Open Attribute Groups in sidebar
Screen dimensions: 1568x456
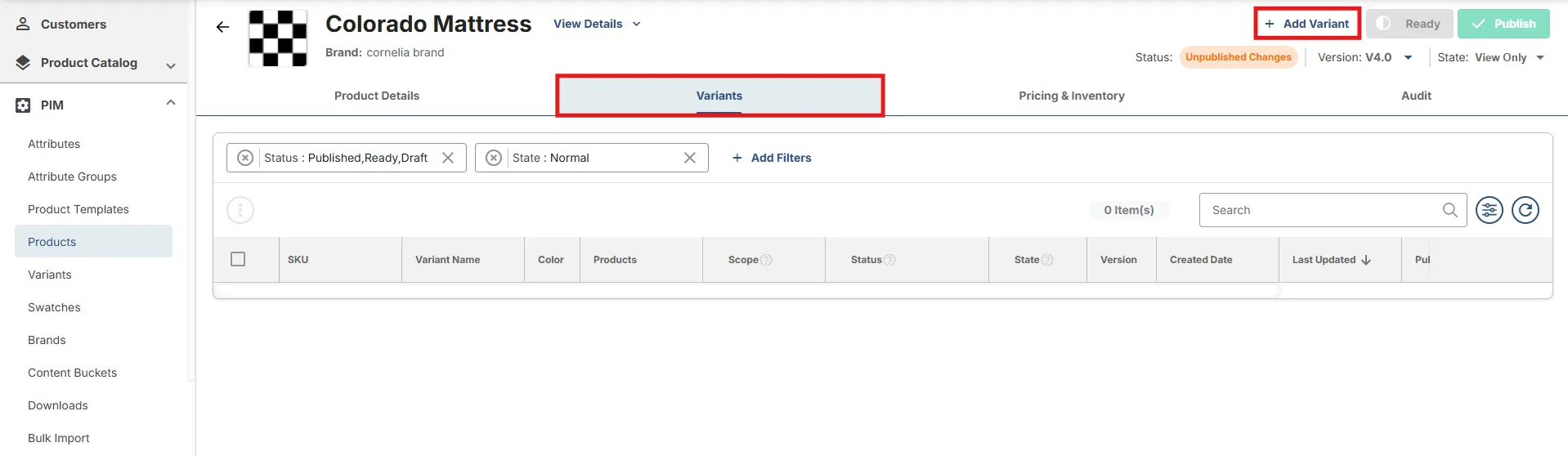tap(72, 177)
